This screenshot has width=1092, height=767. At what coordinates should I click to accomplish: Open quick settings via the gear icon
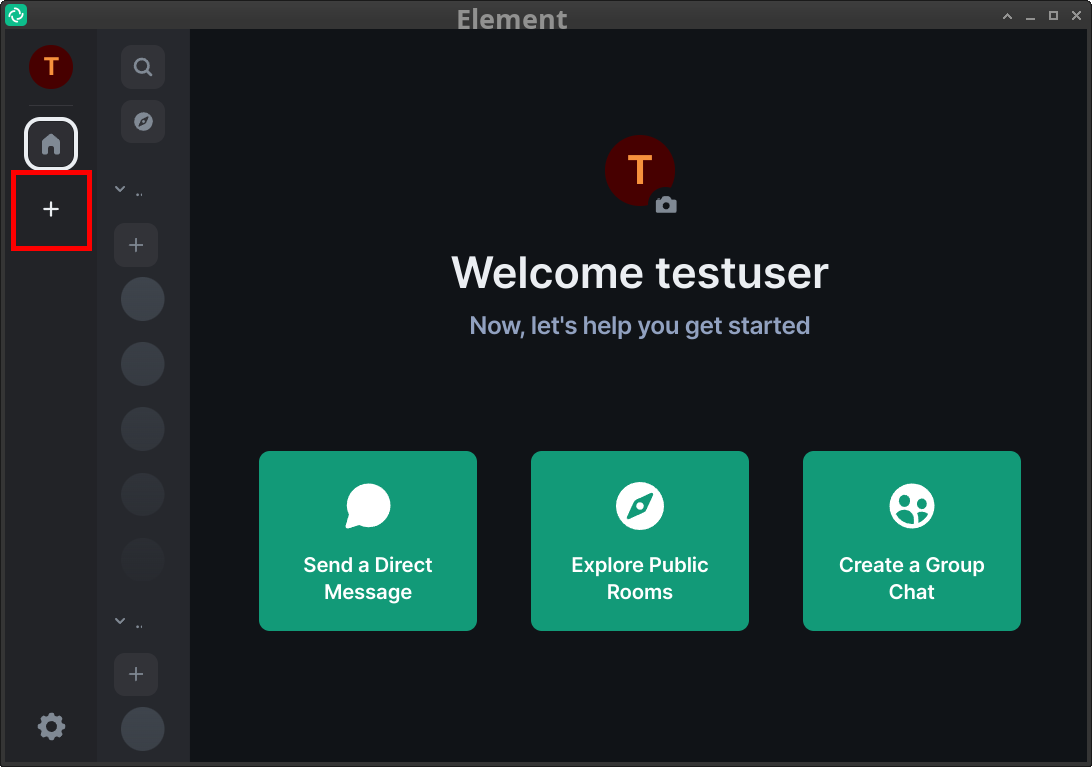(51, 726)
